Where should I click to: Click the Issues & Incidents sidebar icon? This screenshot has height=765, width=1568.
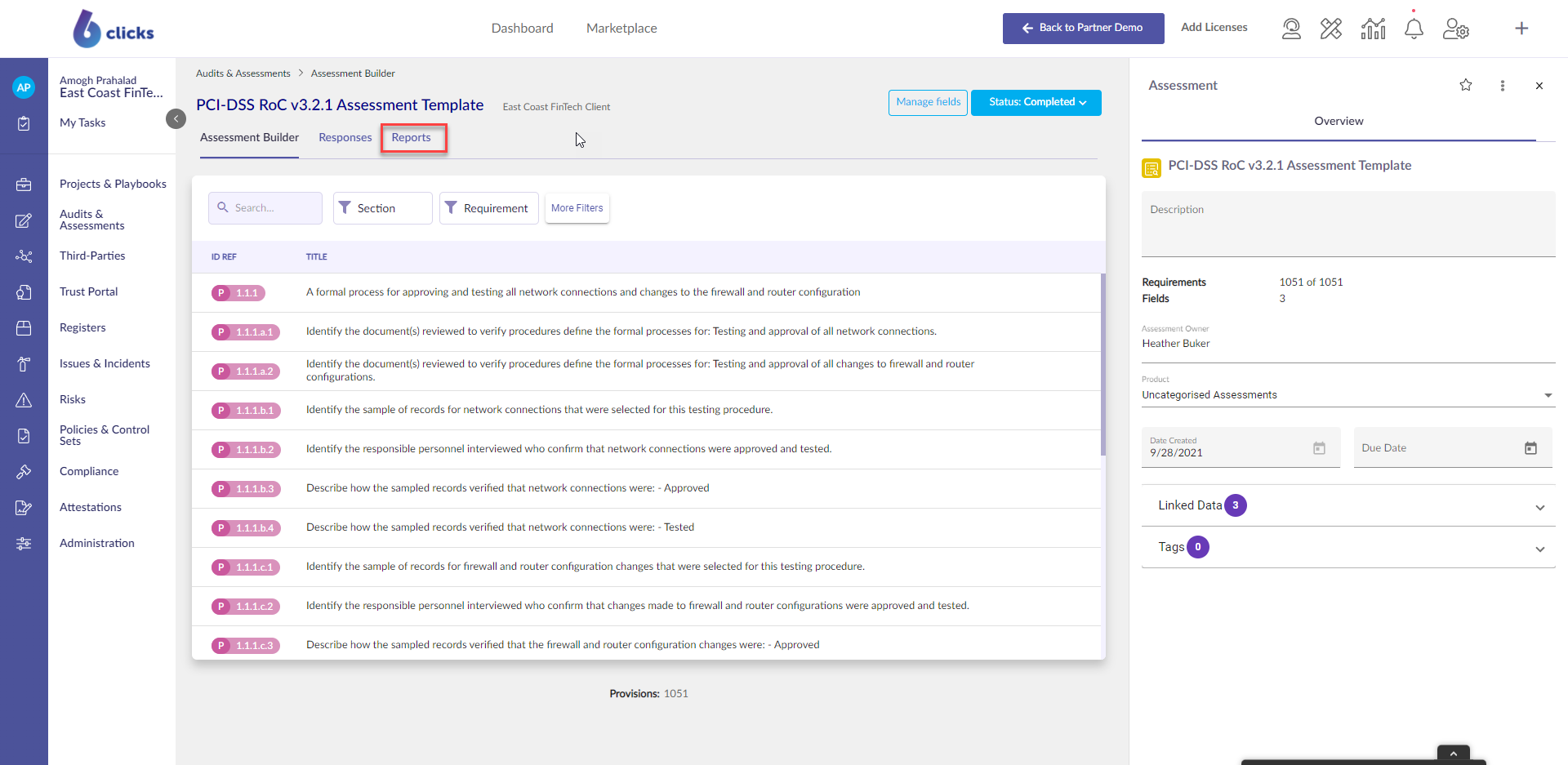[24, 364]
